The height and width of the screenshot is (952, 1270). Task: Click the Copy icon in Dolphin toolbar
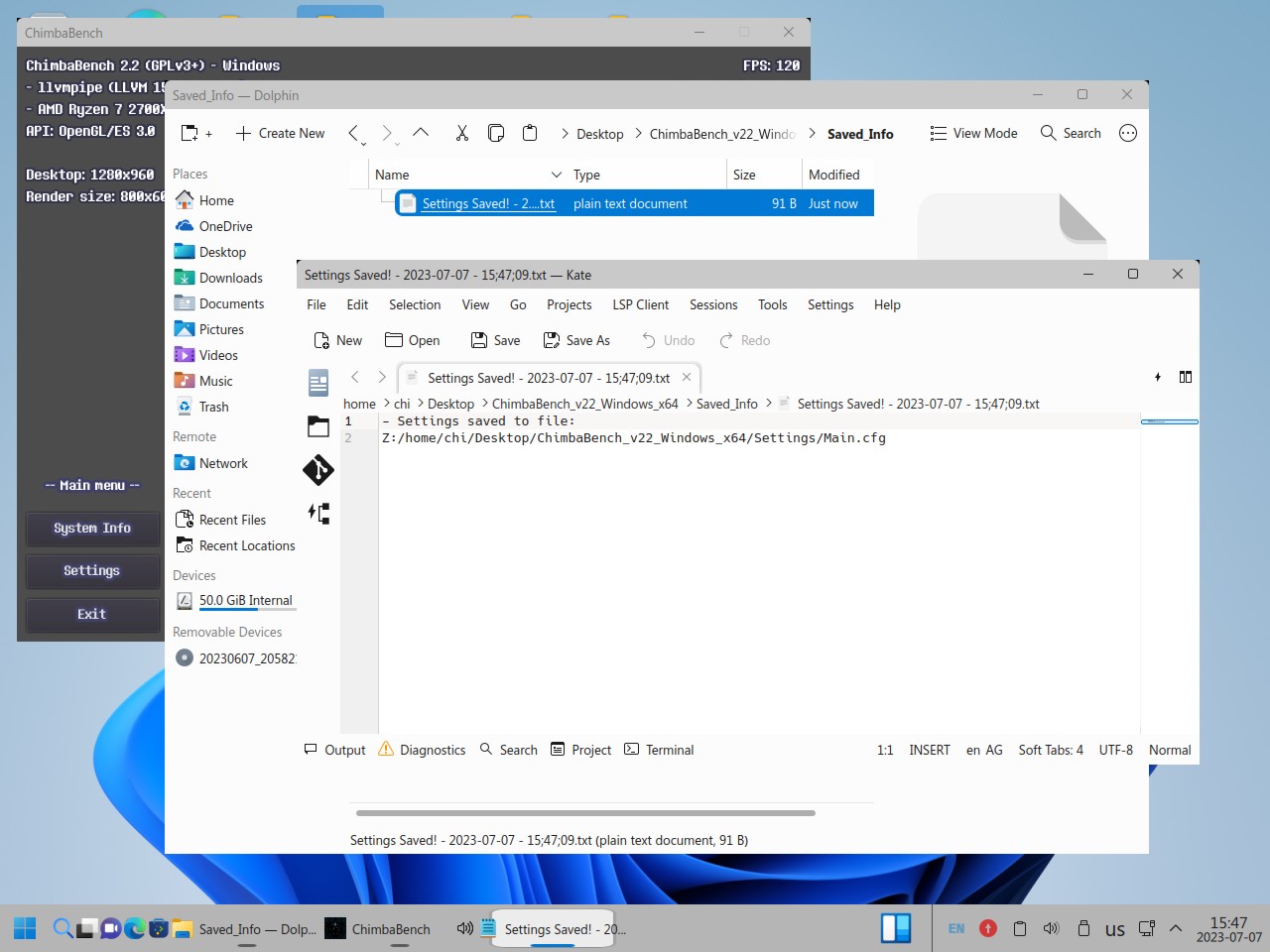click(496, 133)
